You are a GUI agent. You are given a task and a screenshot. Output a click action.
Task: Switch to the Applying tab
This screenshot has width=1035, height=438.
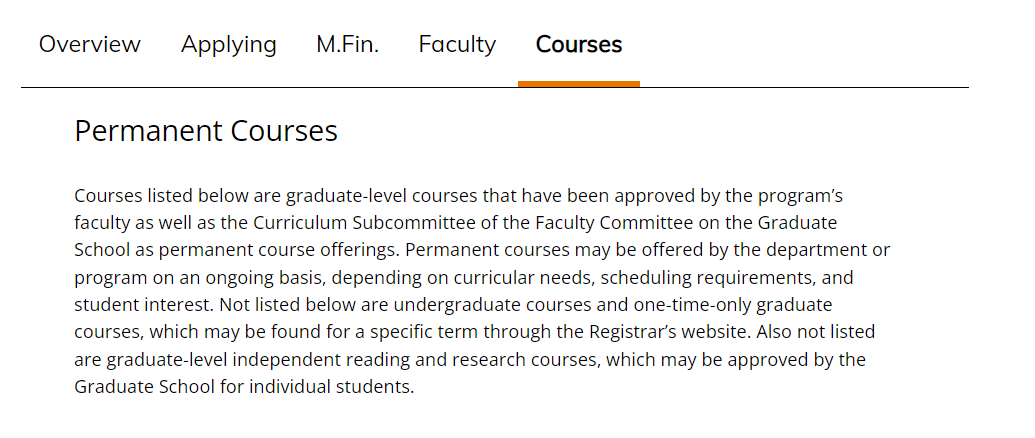228,45
